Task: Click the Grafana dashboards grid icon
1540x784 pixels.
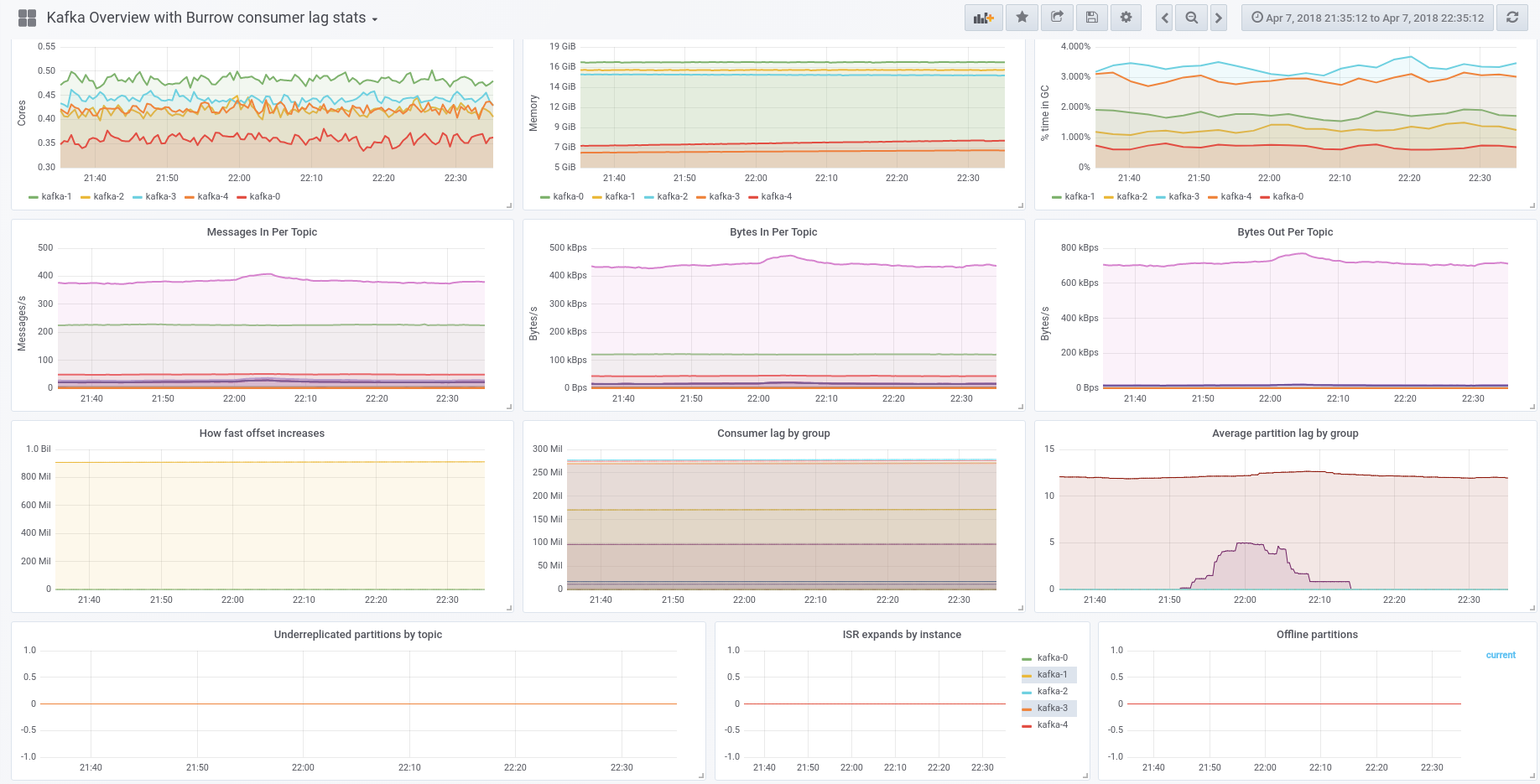Action: pyautogui.click(x=27, y=18)
